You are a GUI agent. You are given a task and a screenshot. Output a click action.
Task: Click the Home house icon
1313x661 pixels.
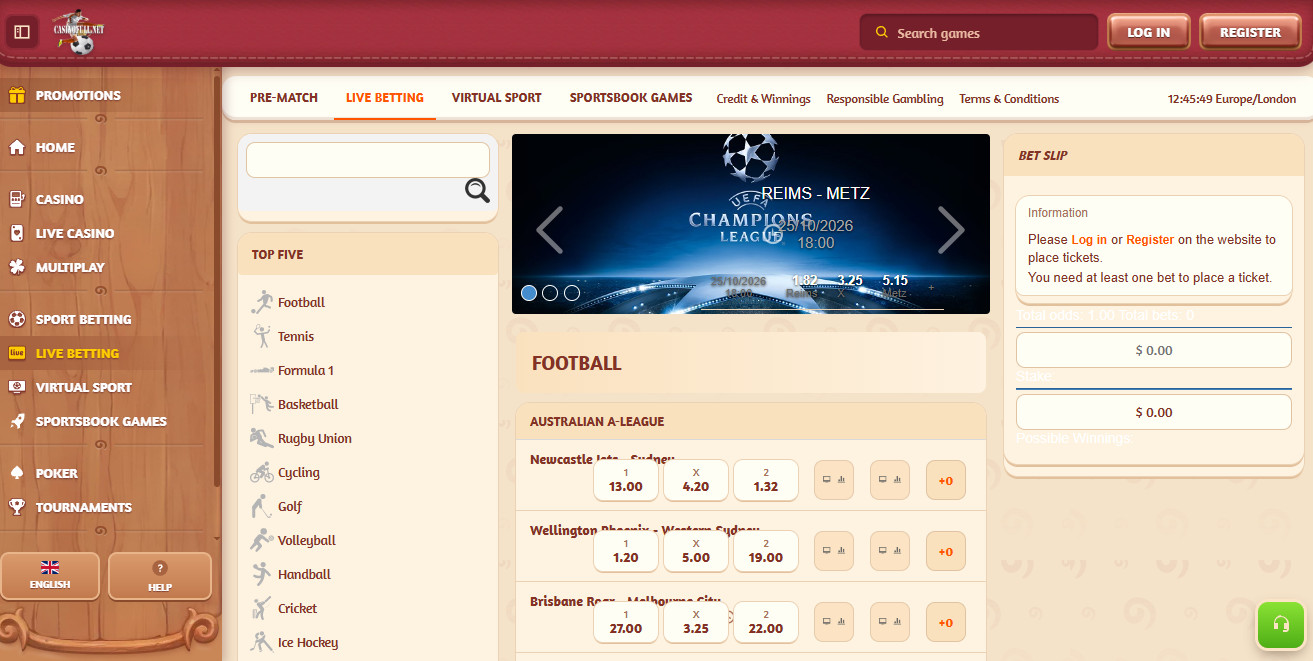tap(16, 147)
